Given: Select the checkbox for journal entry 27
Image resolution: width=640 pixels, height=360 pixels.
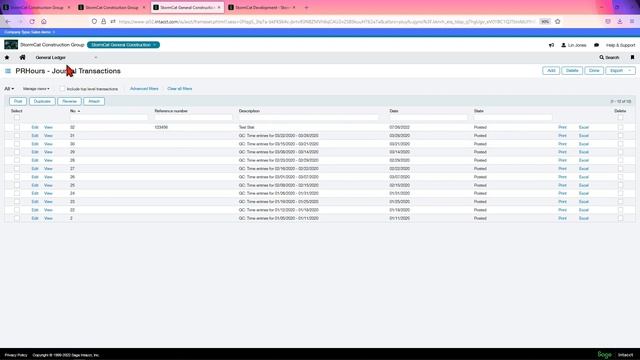Looking at the screenshot, I should click(x=17, y=169).
